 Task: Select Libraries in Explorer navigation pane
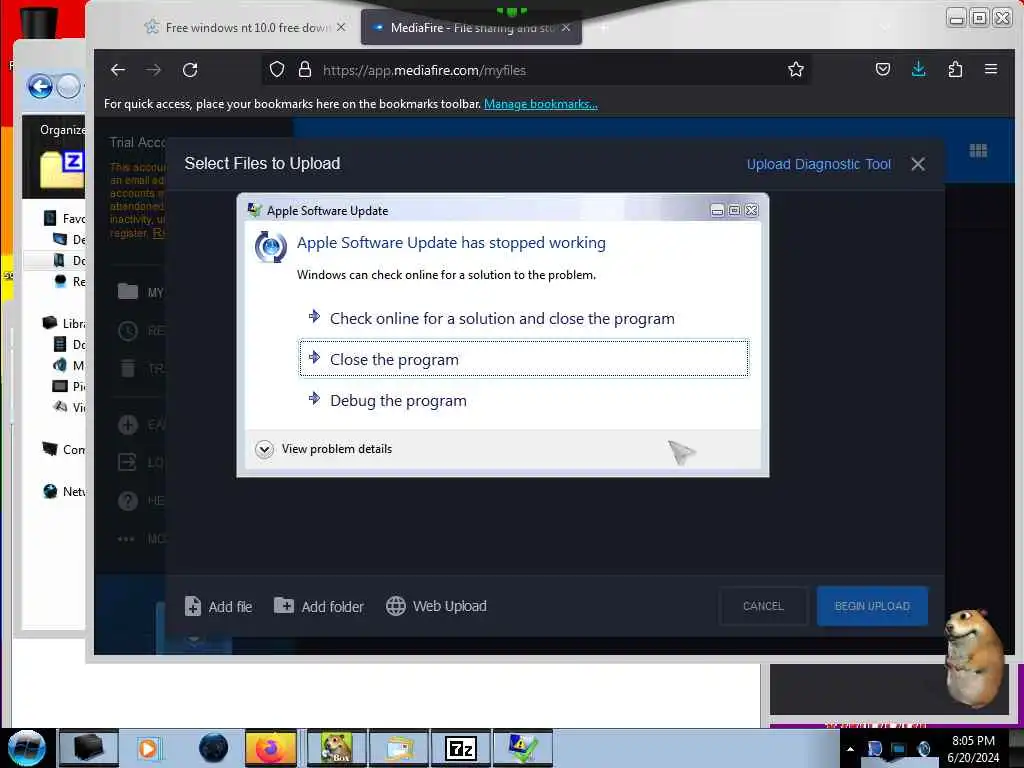pyautogui.click(x=64, y=323)
